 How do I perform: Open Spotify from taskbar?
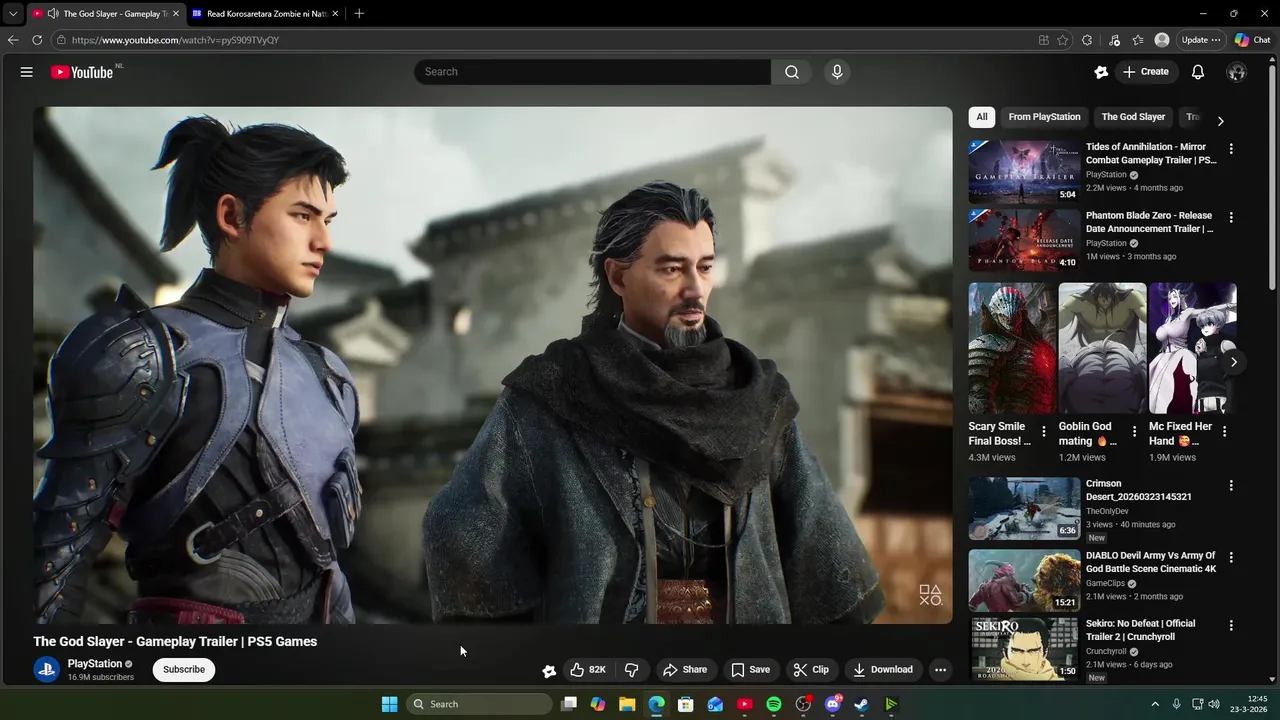click(x=773, y=704)
